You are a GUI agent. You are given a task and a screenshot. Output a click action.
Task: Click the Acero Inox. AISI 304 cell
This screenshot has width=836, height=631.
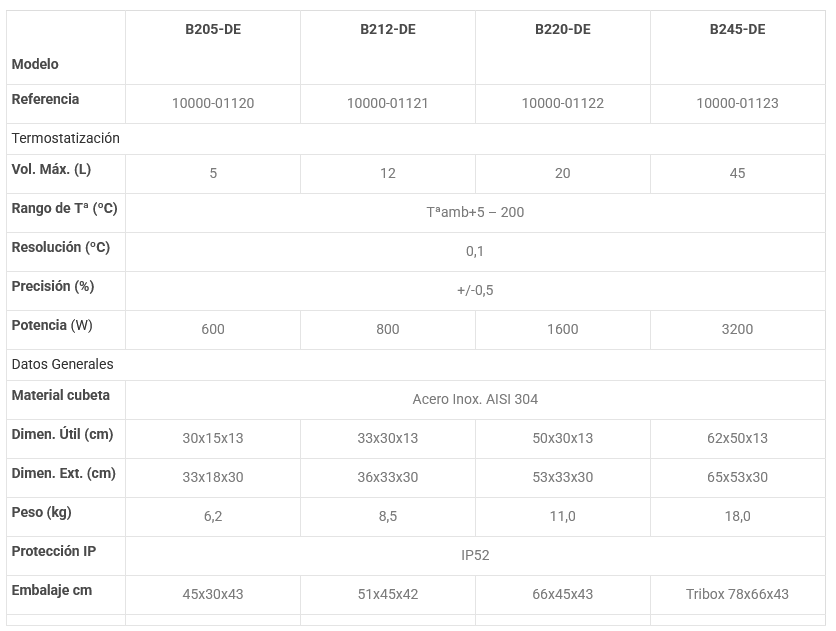coord(475,399)
